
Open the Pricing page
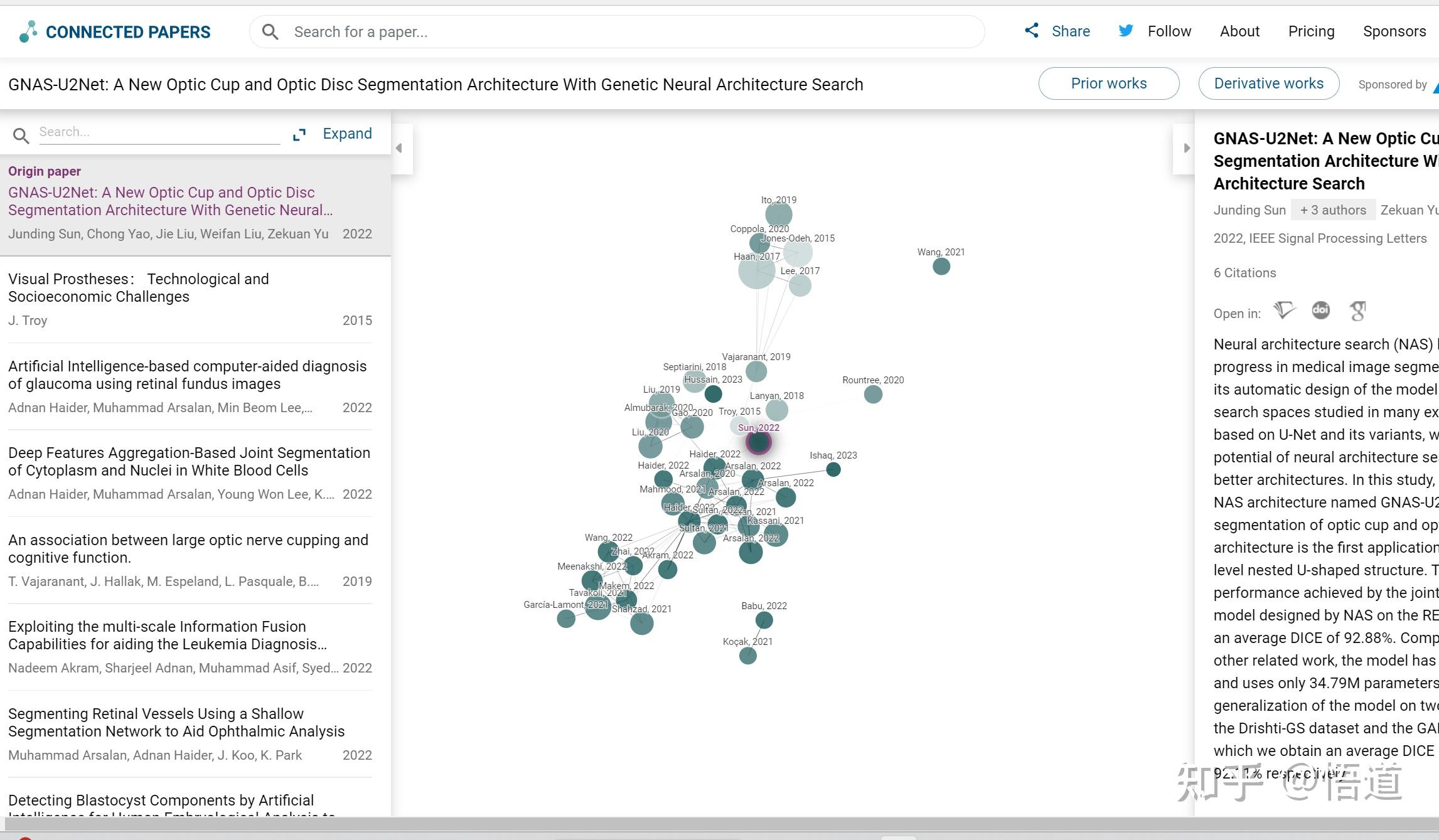point(1311,31)
